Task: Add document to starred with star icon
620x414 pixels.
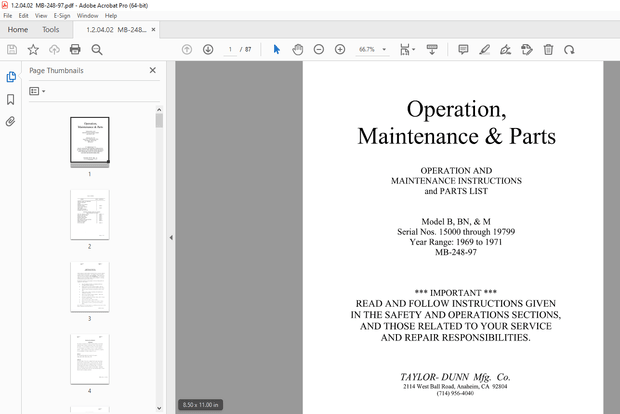Action: click(x=33, y=49)
